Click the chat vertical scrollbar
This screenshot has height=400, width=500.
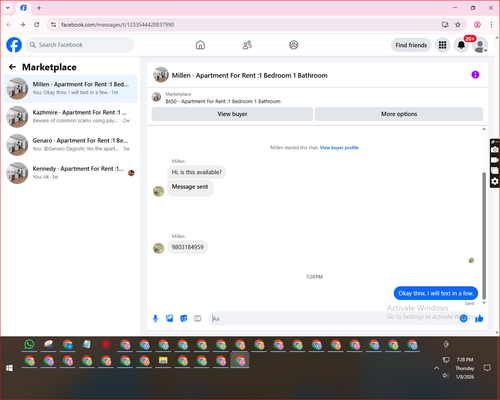484,235
